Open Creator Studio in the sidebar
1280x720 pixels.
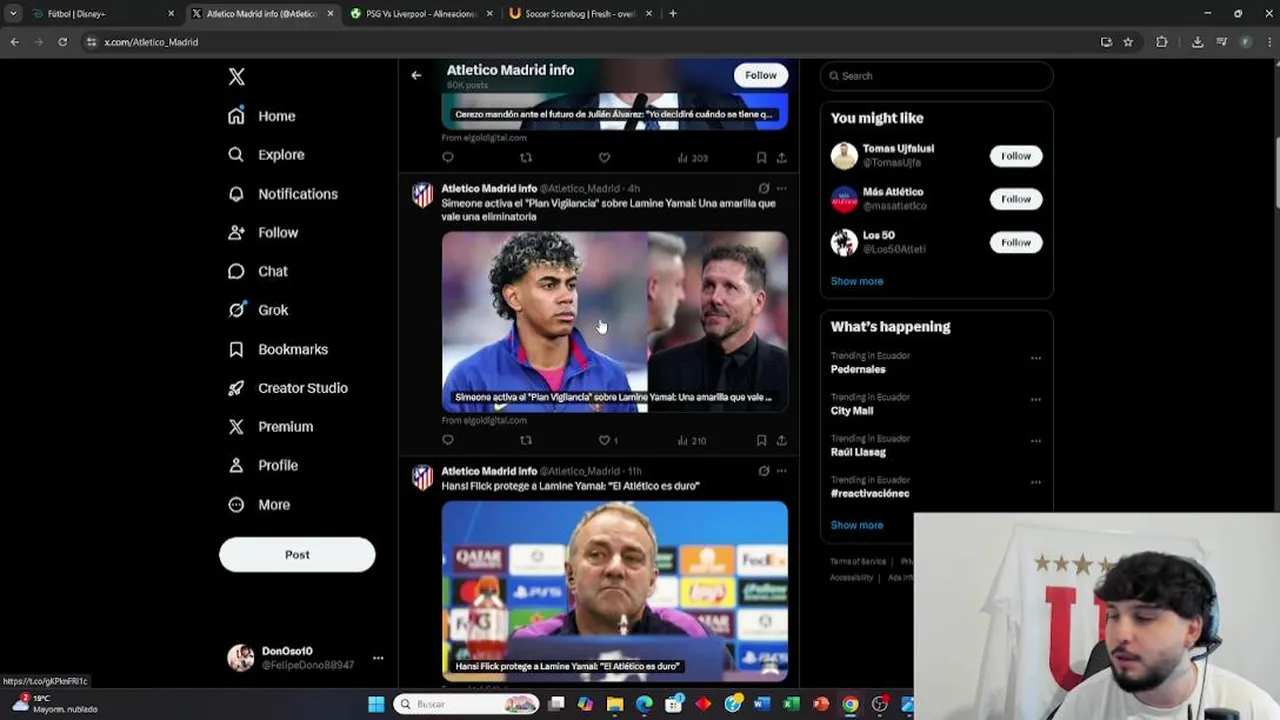(288, 388)
